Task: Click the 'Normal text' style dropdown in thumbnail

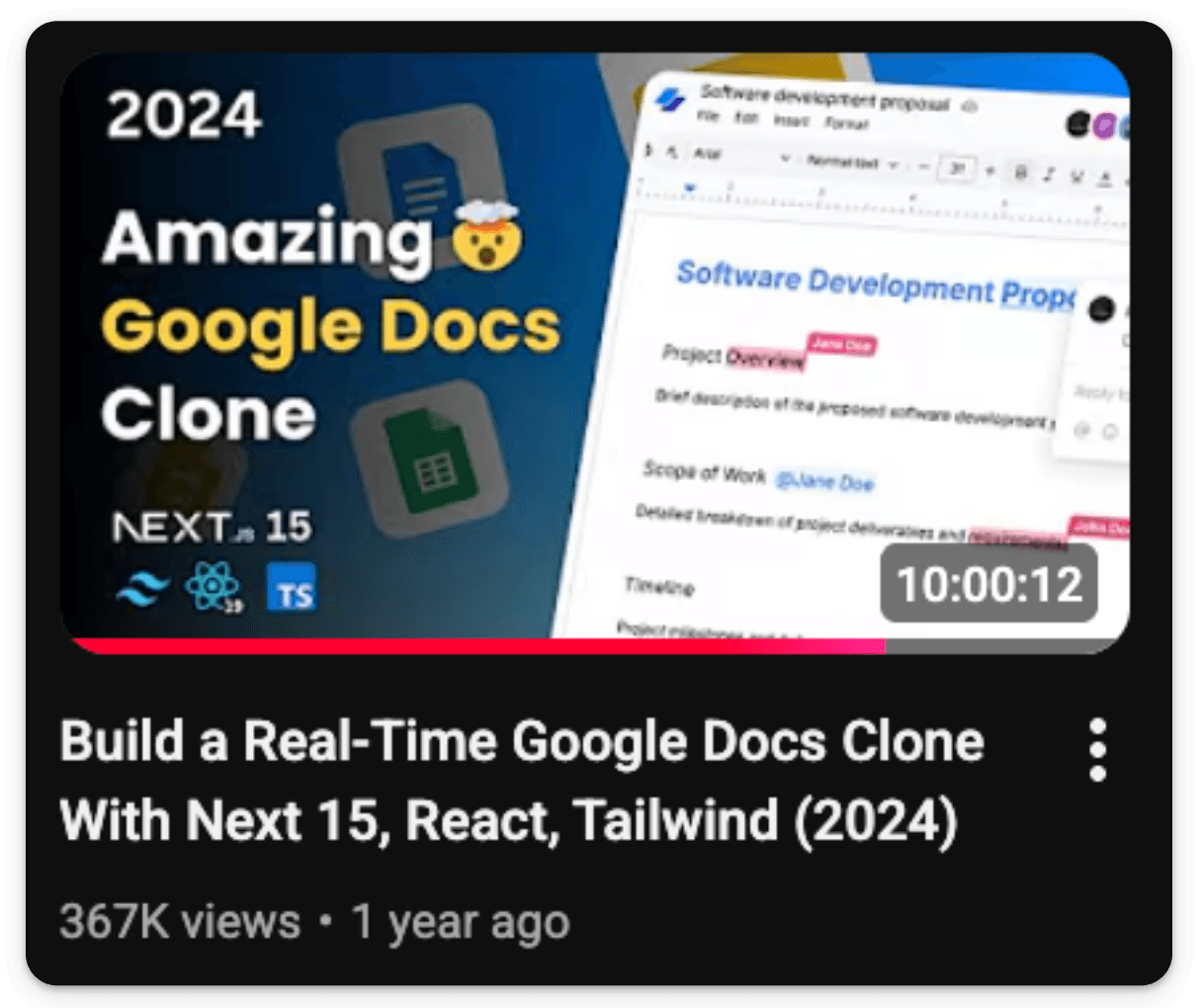Action: click(851, 162)
